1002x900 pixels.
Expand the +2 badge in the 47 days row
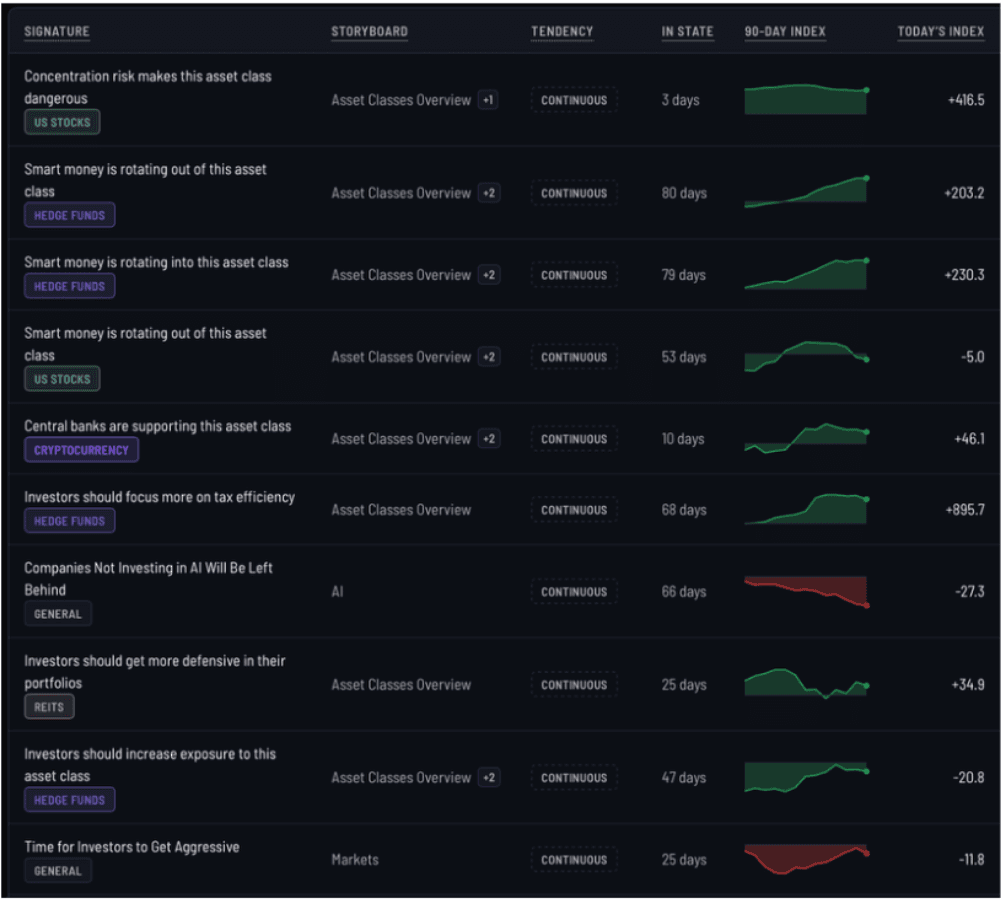[489, 777]
